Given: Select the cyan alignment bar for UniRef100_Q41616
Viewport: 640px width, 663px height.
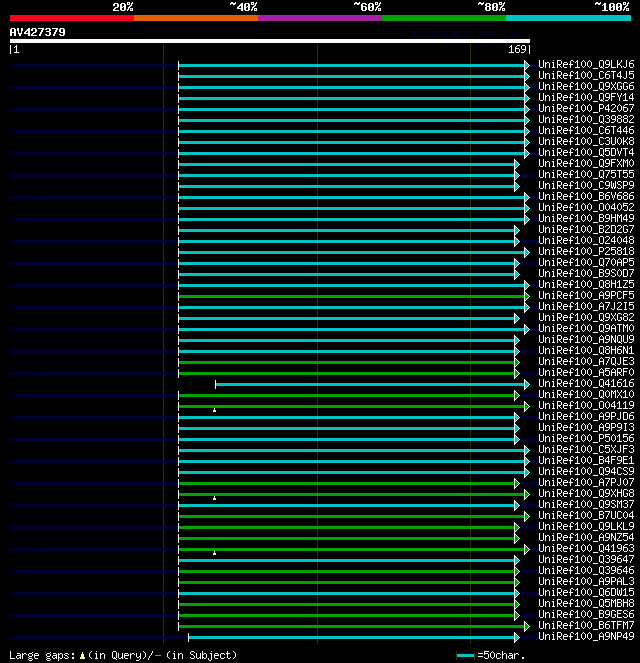Looking at the screenshot, I should click(370, 384).
